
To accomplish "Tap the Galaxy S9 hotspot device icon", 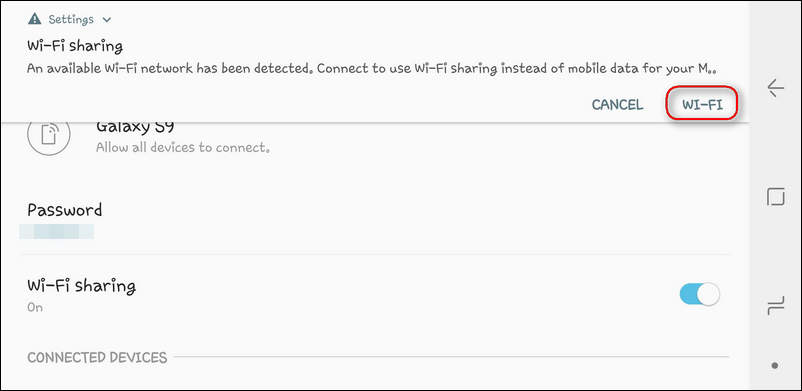I will pyautogui.click(x=49, y=134).
